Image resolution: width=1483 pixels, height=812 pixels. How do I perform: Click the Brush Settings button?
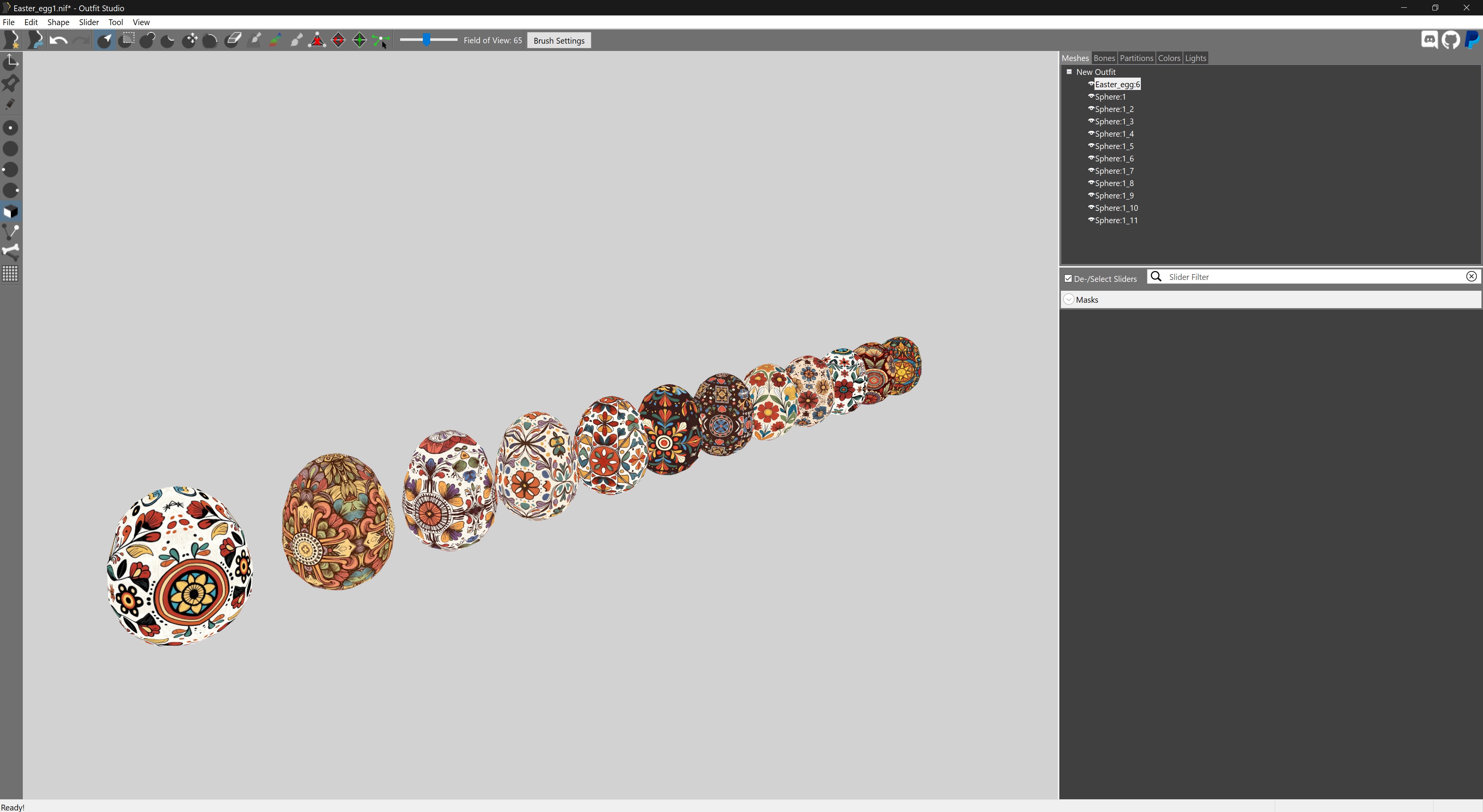point(558,41)
